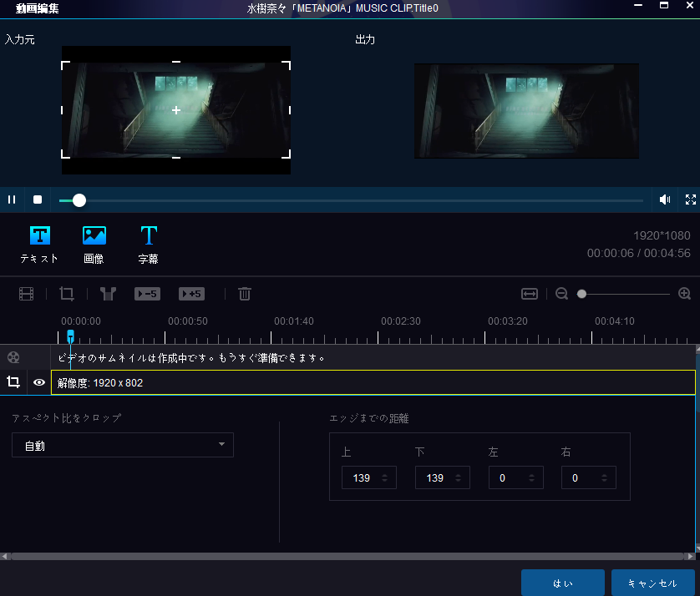700x596 pixels.
Task: Close the 動画編集 window
Action: [690, 6]
